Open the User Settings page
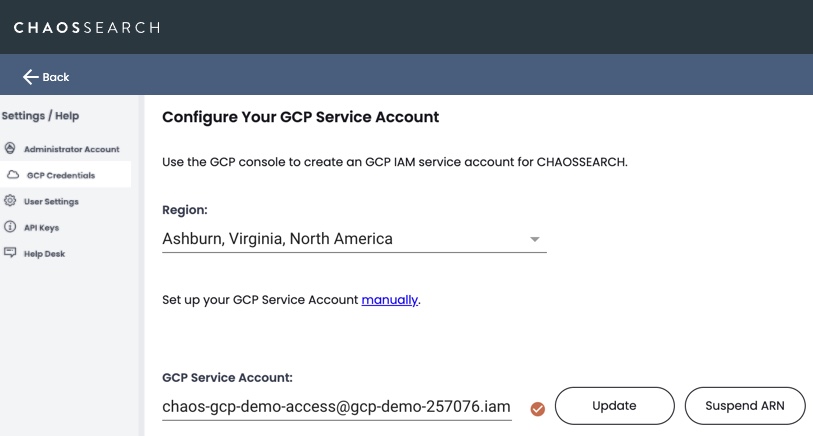The height and width of the screenshot is (436, 813). (51, 202)
